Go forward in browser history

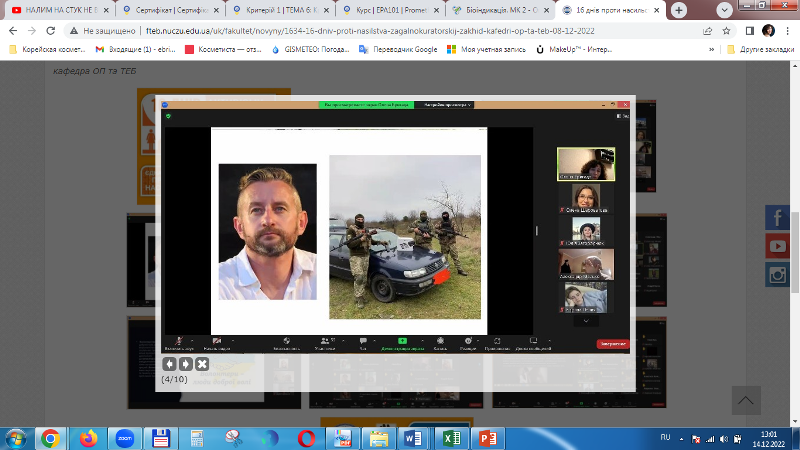point(32,31)
